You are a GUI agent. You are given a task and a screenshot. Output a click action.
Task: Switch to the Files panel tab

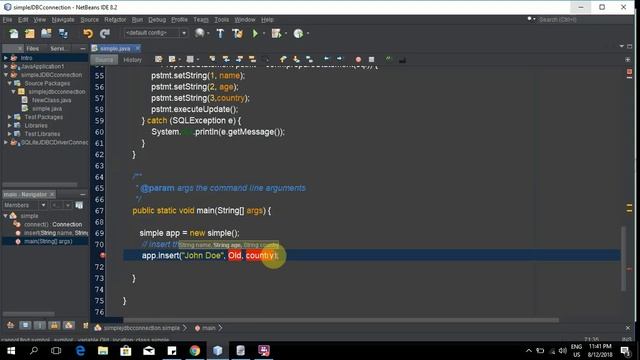[x=32, y=49]
